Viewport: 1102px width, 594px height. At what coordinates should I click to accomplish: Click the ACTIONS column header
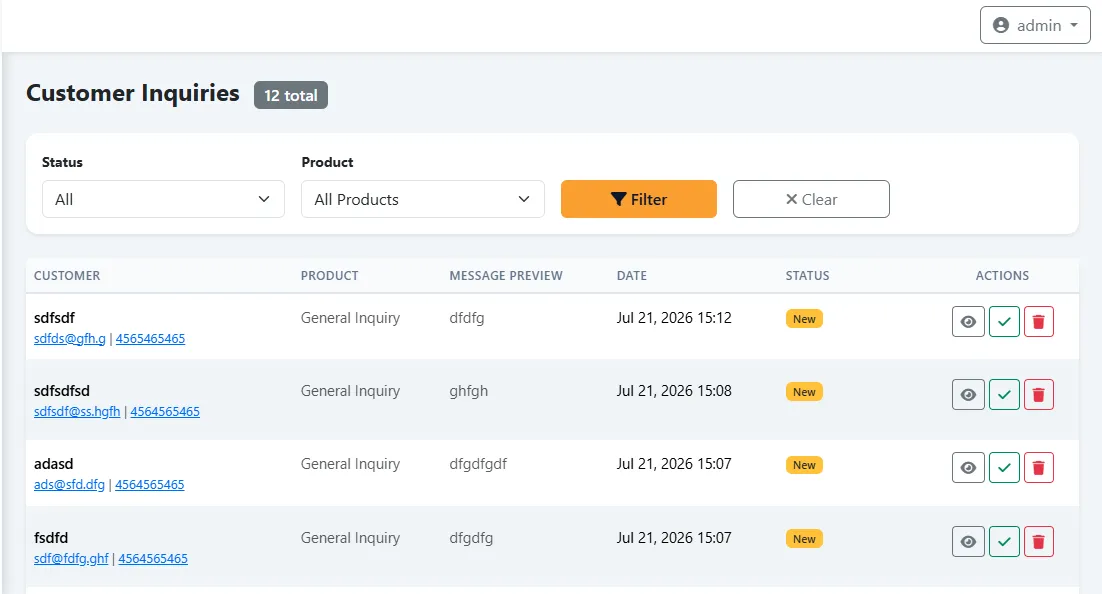click(x=1002, y=276)
